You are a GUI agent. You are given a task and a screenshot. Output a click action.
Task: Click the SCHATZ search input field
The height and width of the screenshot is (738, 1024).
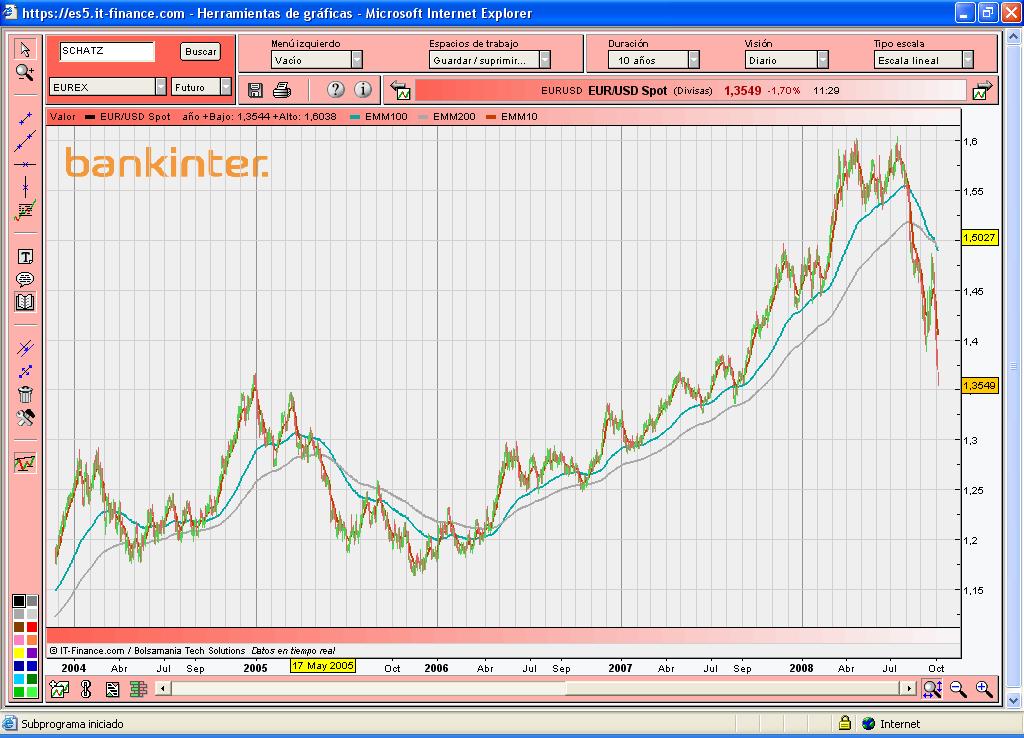click(x=107, y=51)
